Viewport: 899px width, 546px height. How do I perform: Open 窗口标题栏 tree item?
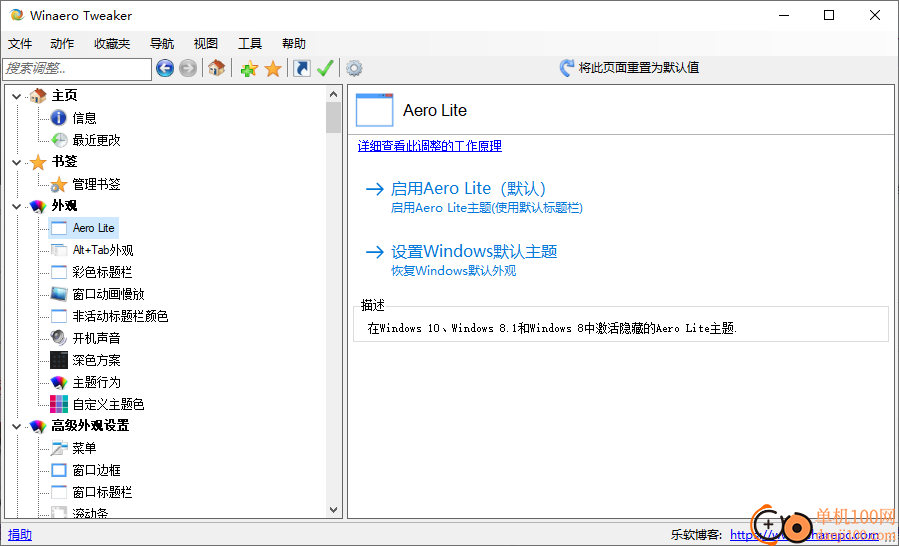tap(102, 492)
